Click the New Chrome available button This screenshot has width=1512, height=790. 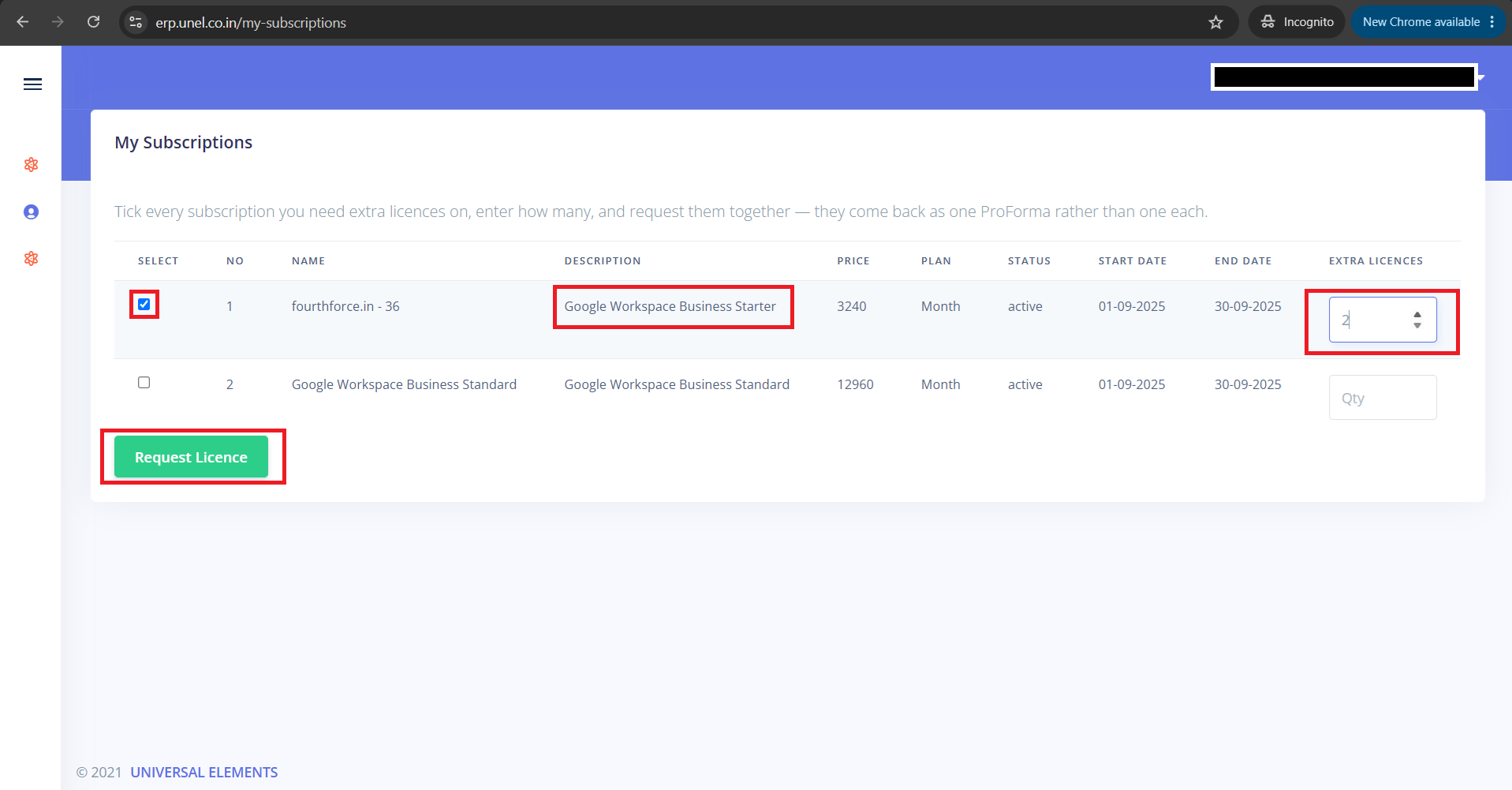pos(1421,22)
